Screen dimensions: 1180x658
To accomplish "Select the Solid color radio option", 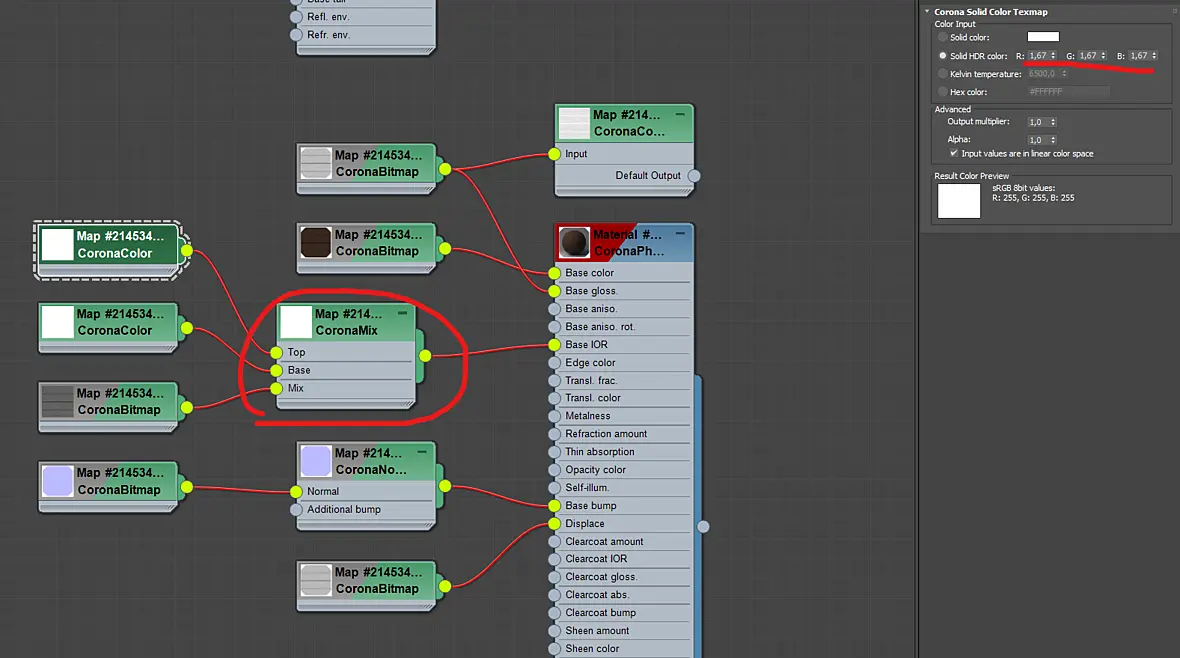I will [942, 37].
